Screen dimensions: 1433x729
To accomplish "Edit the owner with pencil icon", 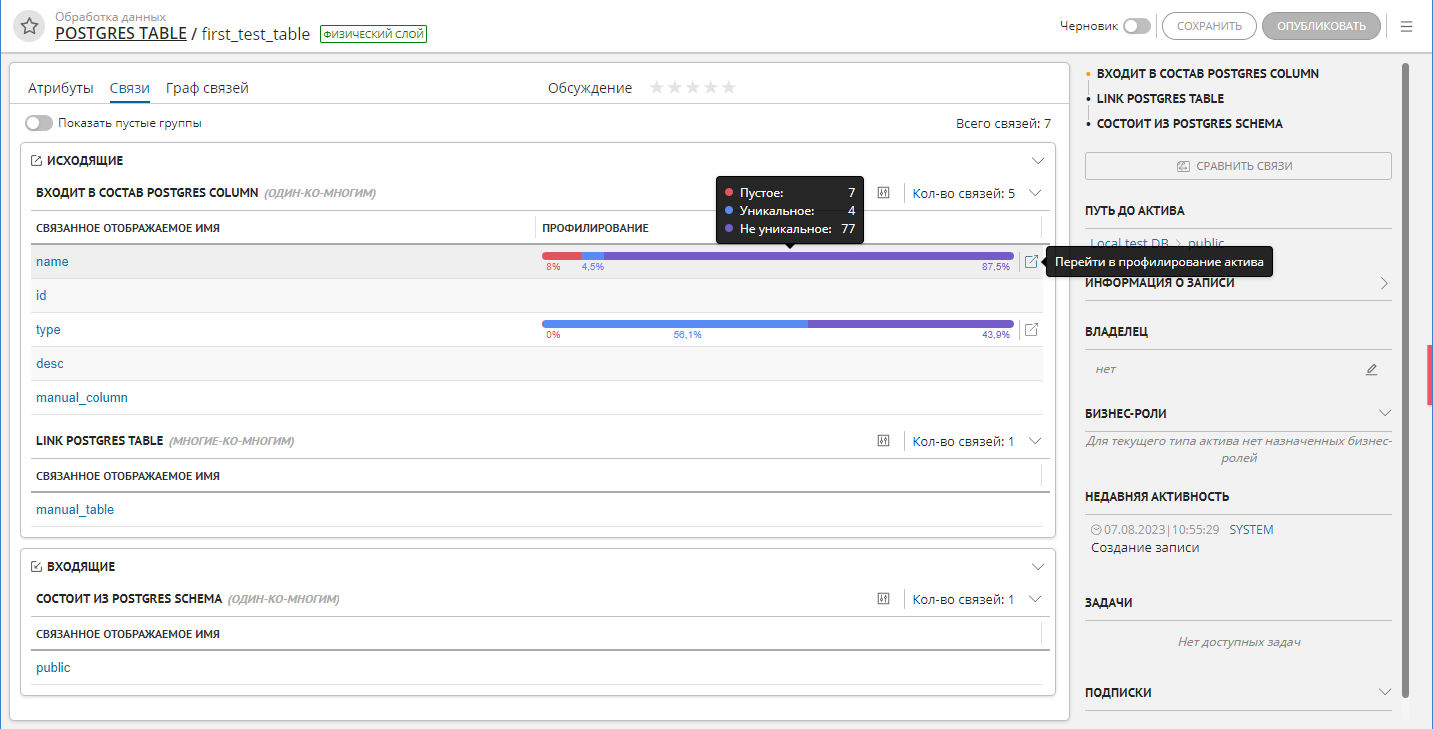I will 1371,370.
